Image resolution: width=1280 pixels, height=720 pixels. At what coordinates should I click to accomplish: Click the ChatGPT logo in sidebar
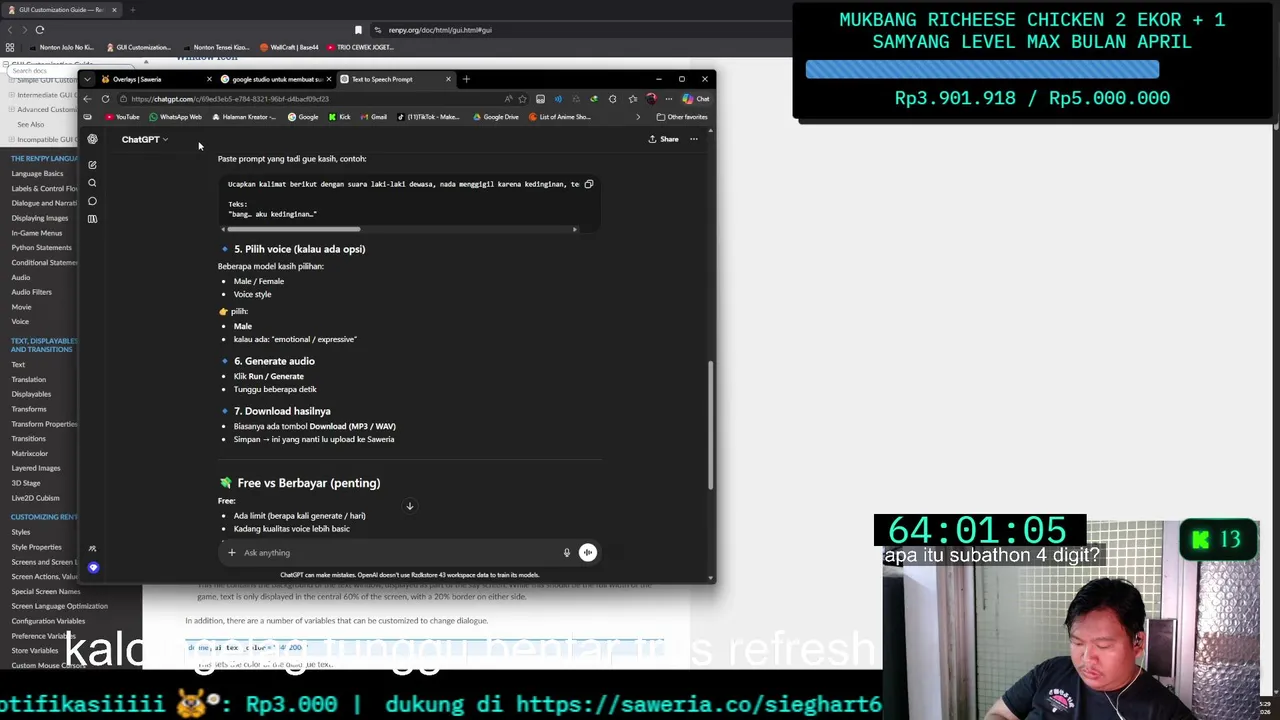point(92,139)
